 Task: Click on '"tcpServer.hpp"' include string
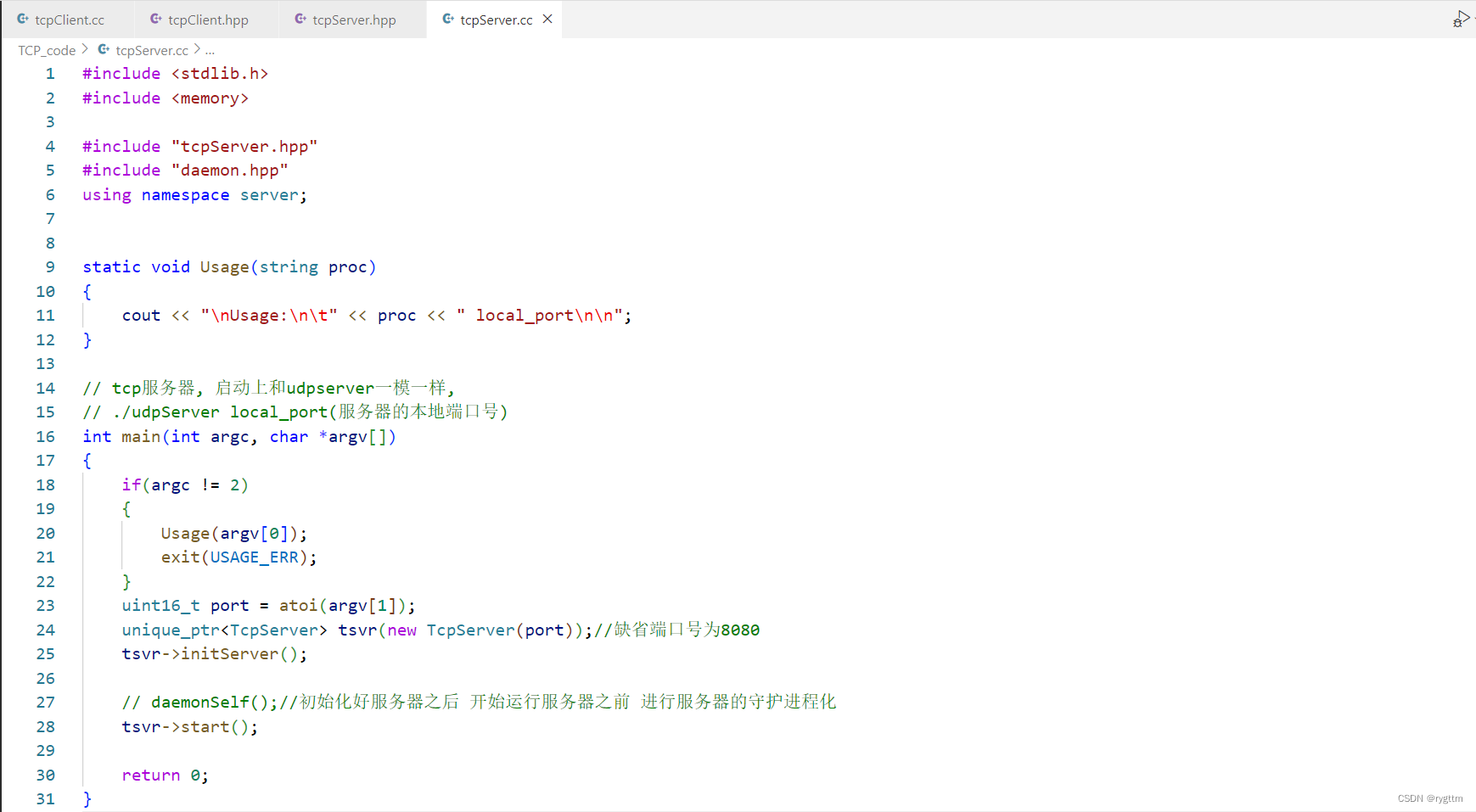coord(244,147)
